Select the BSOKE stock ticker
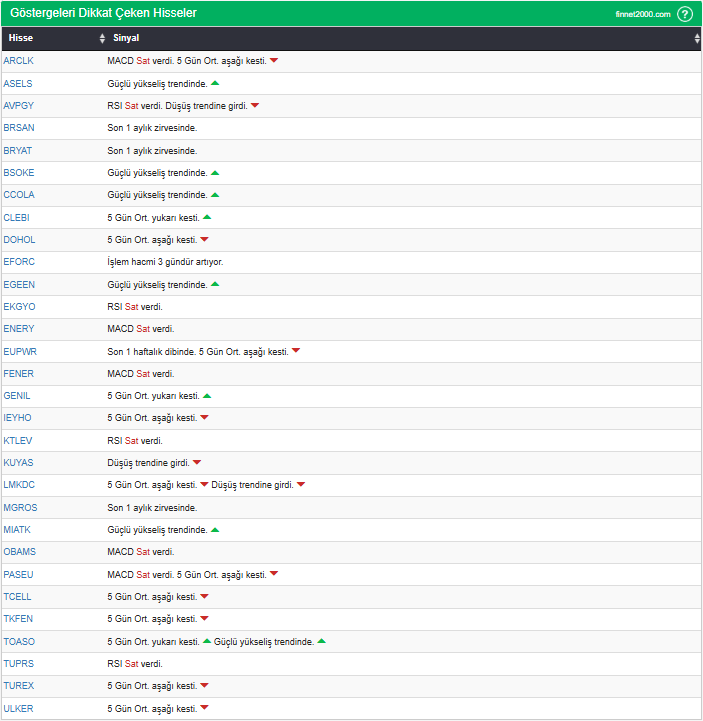 click(19, 173)
